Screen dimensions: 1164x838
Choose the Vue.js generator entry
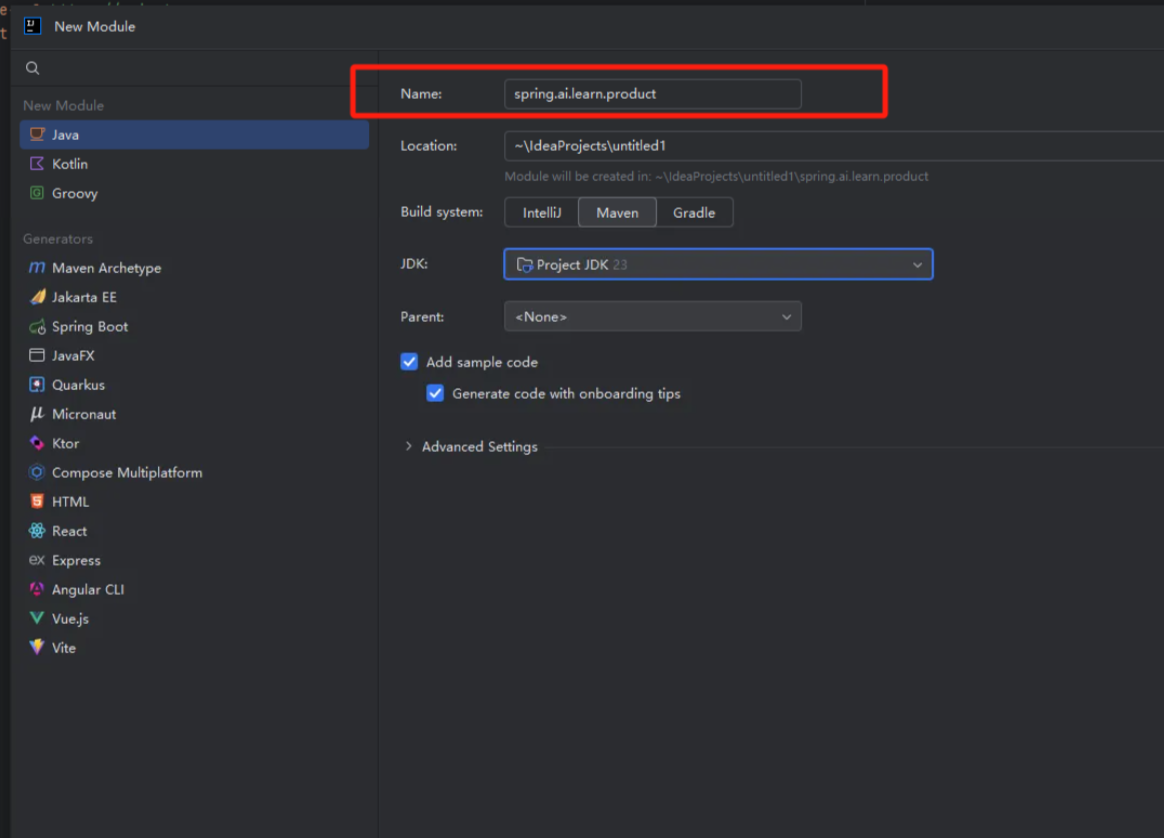coord(194,618)
